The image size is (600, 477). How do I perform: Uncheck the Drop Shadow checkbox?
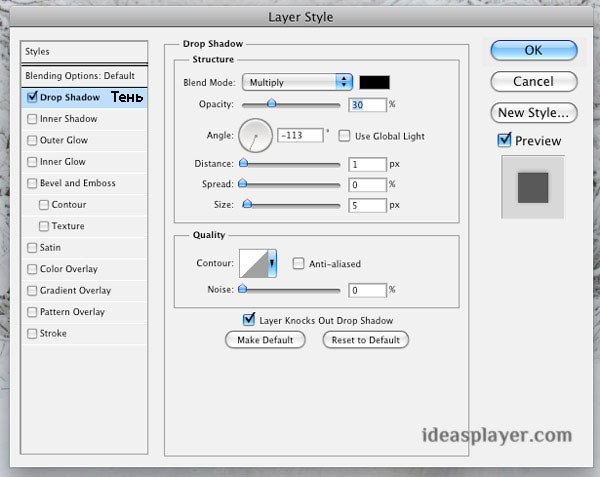(x=32, y=97)
